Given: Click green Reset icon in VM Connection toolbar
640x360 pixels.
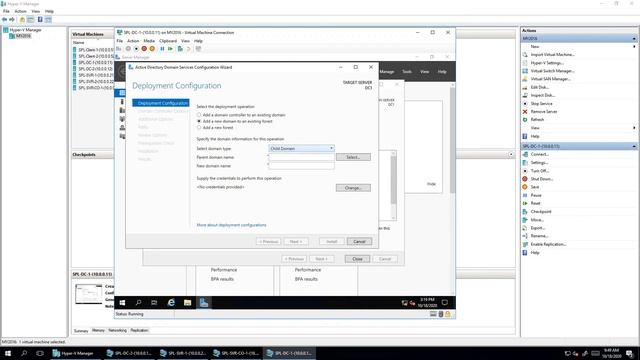Looking at the screenshot, I should tap(170, 49).
